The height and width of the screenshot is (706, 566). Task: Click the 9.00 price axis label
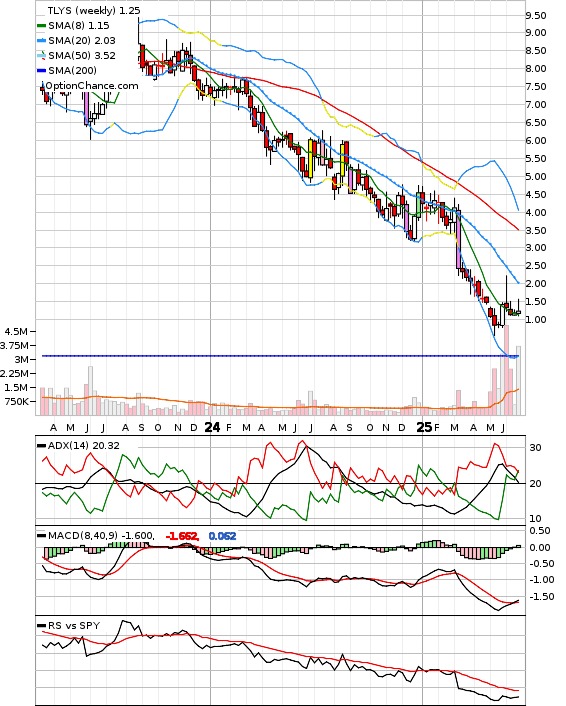pos(536,33)
